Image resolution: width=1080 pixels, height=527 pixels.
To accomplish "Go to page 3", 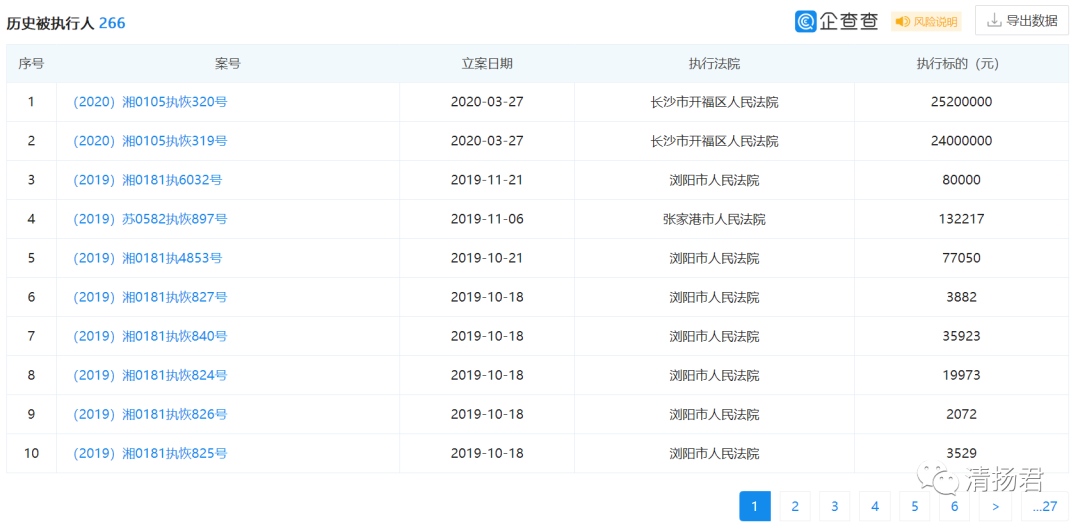I will tap(835, 506).
